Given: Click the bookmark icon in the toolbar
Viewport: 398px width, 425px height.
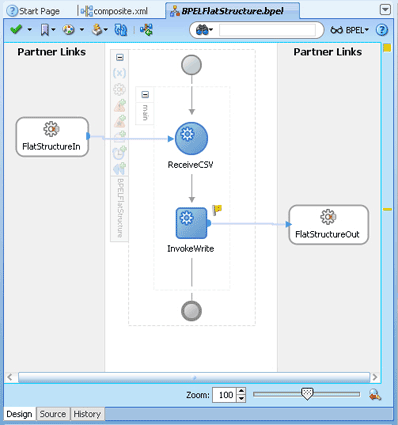Looking at the screenshot, I should coord(44,30).
